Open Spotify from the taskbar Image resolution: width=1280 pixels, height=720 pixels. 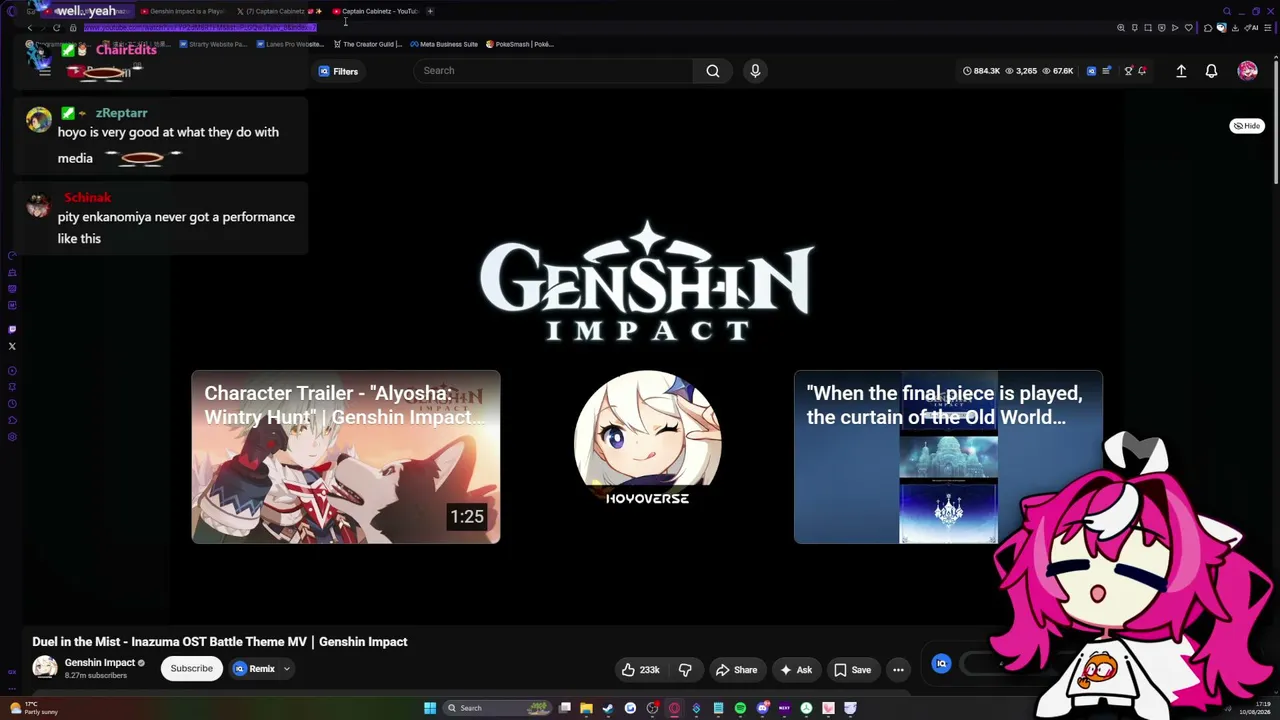tap(740, 708)
